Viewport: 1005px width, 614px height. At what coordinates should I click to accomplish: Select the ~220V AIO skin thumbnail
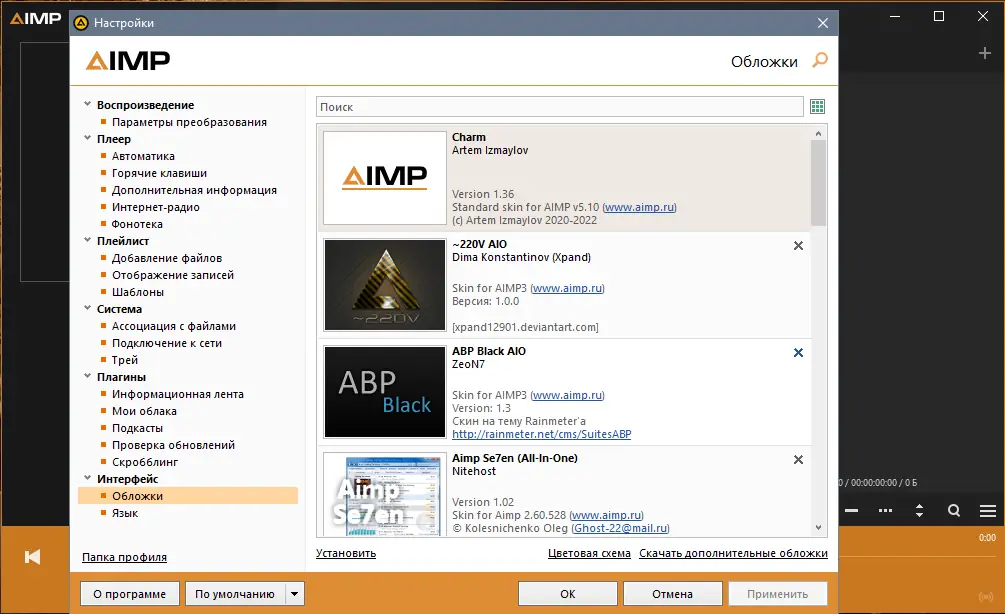(385, 285)
